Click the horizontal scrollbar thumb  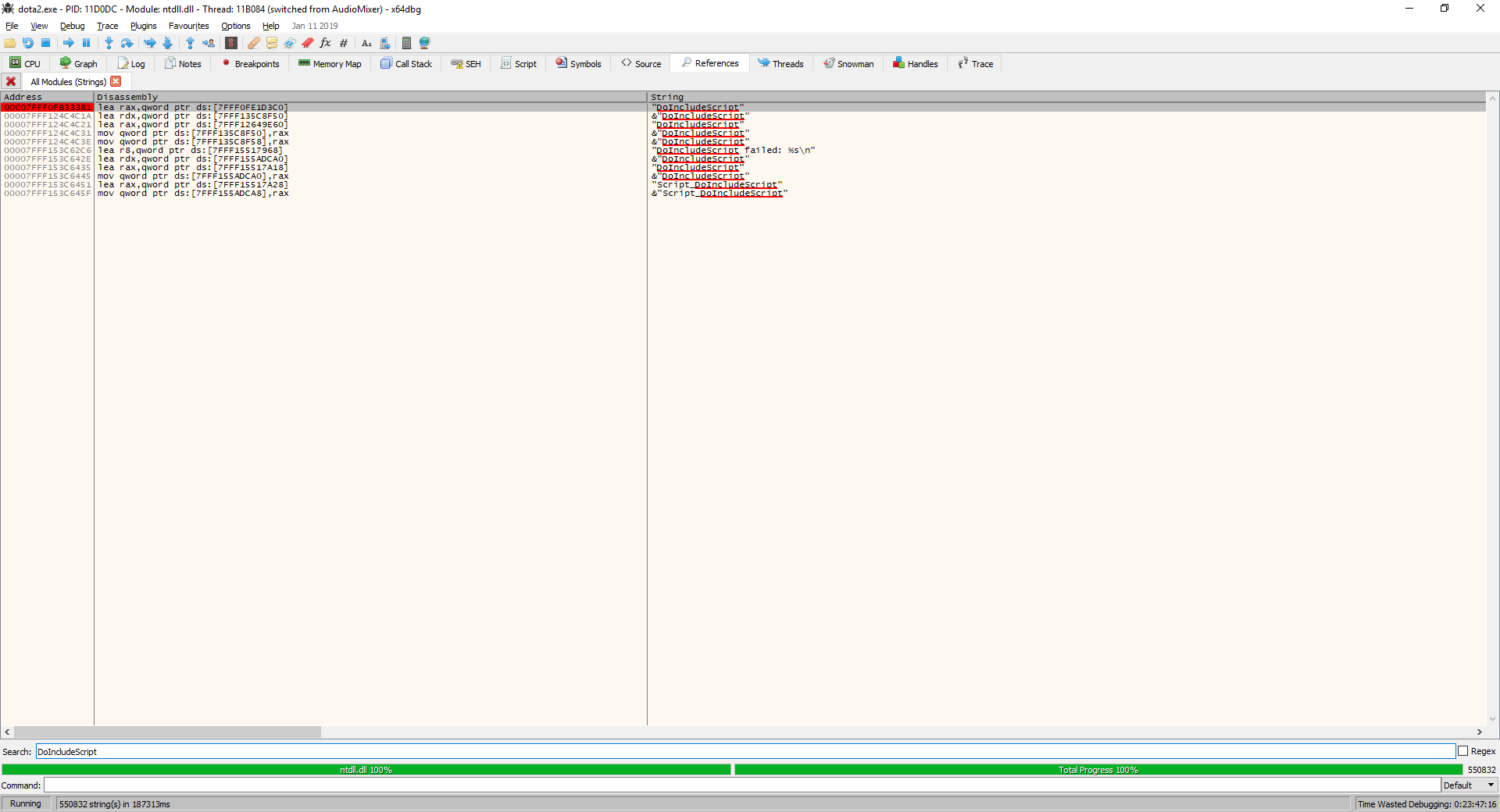pyautogui.click(x=167, y=732)
